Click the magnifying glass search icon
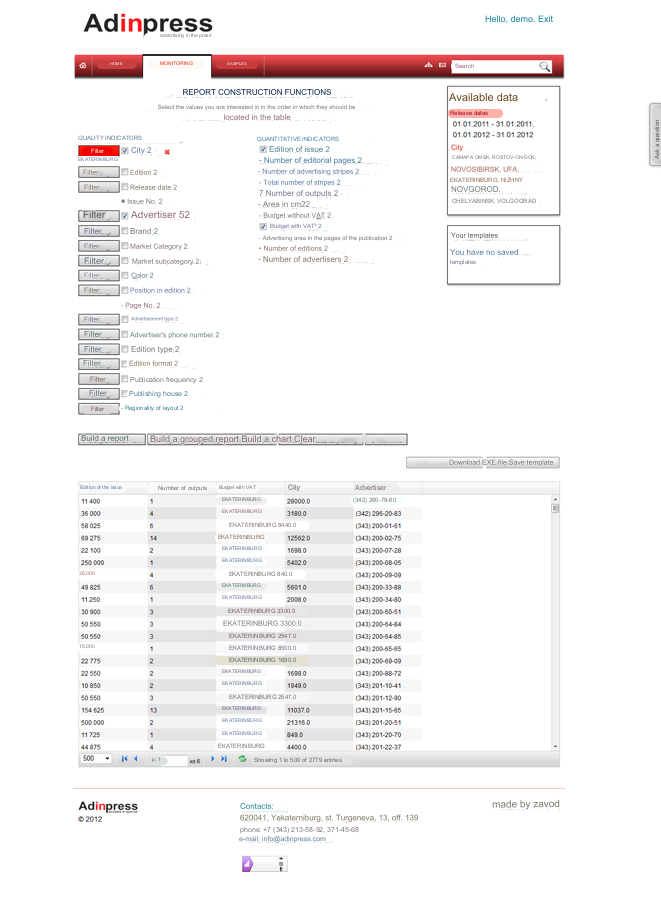Image resolution: width=661 pixels, height=916 pixels. coord(544,66)
